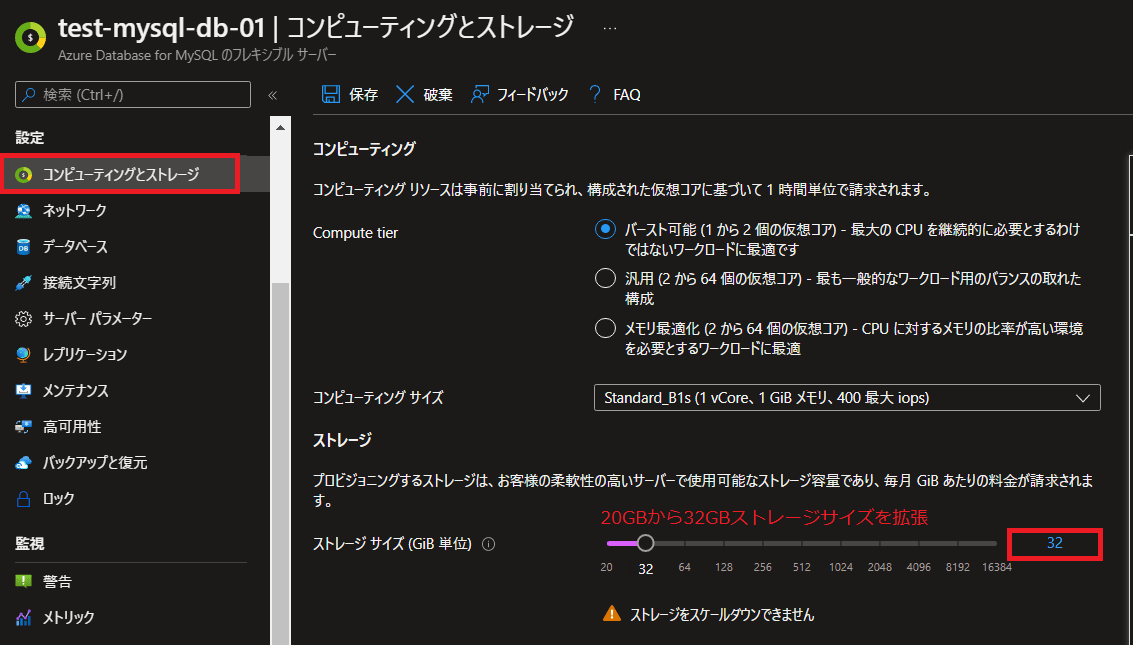Click the メトリック chart icon
The image size is (1133, 645).
click(24, 618)
